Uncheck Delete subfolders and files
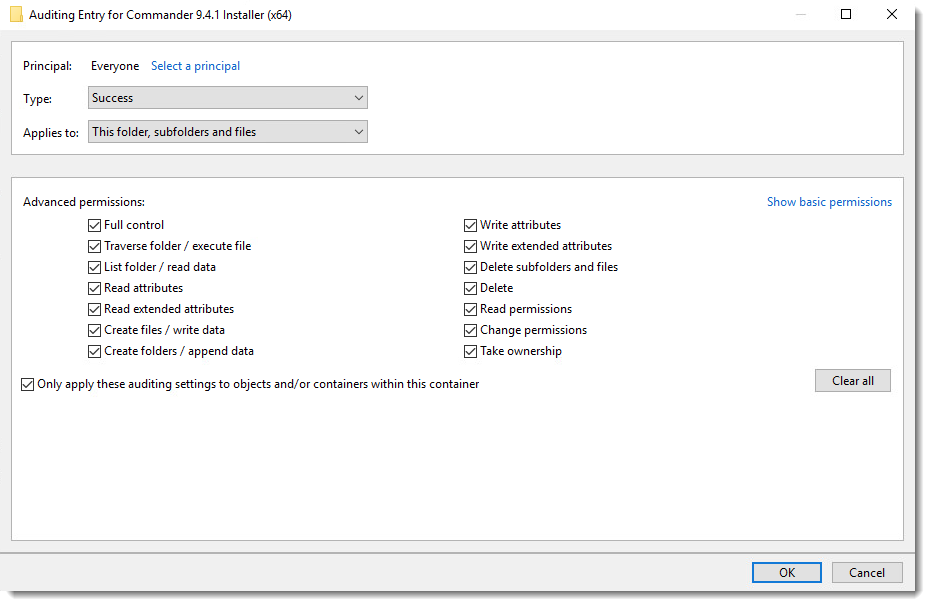Image resolution: width=930 pixels, height=606 pixels. click(x=470, y=266)
